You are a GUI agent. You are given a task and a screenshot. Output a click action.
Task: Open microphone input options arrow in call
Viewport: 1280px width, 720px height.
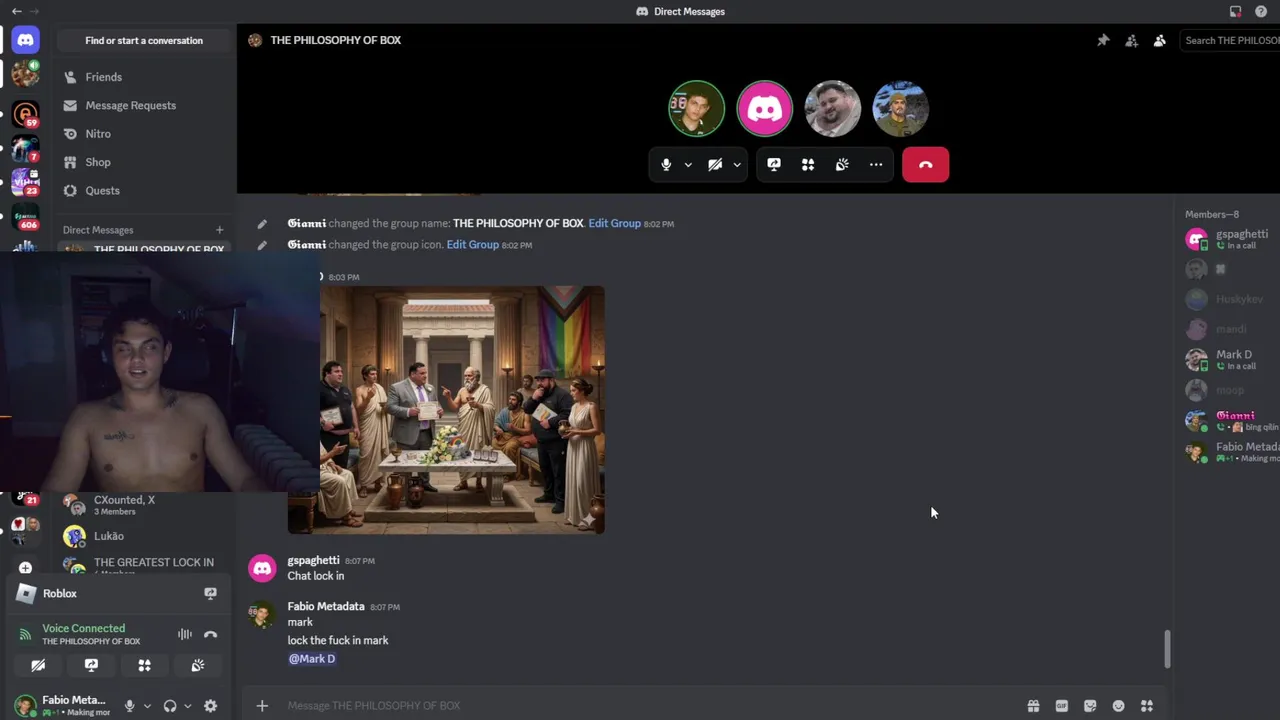pyautogui.click(x=688, y=165)
